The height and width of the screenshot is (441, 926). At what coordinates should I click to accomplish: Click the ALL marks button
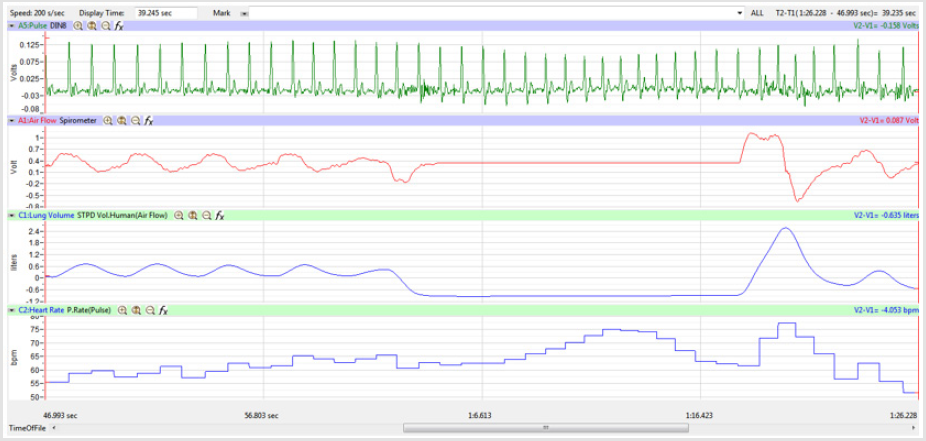[757, 12]
